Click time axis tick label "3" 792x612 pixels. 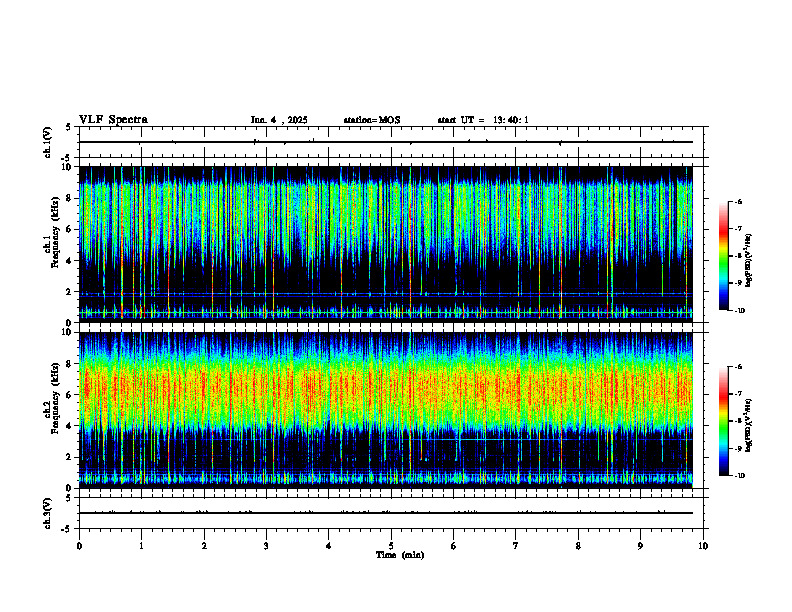[266, 546]
